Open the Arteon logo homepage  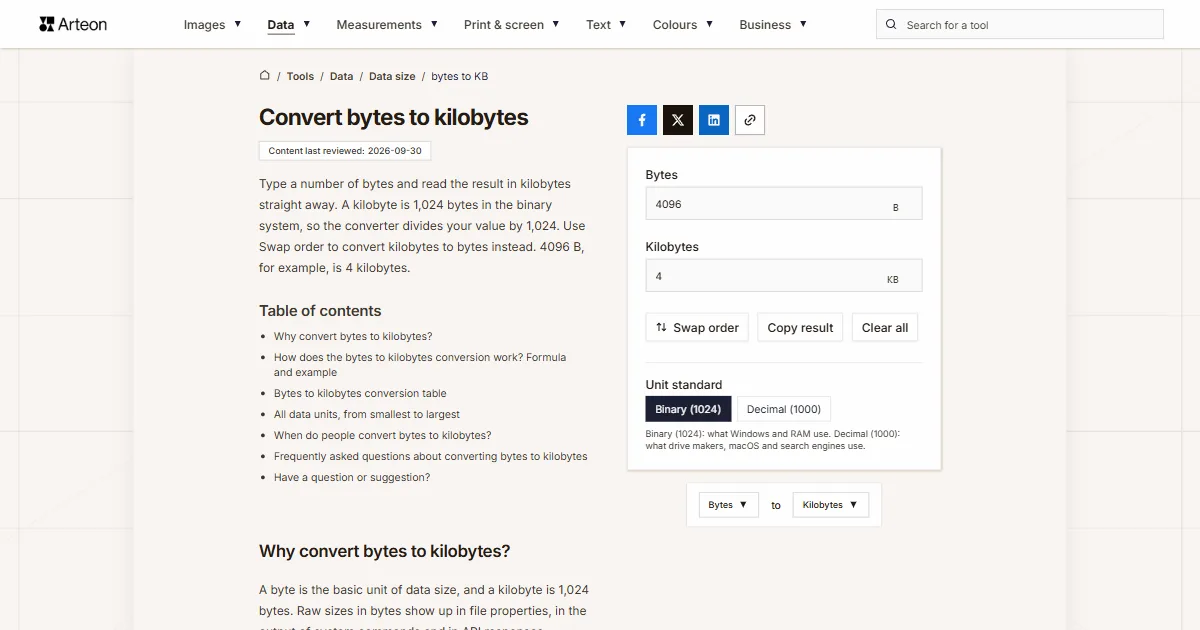click(x=73, y=24)
